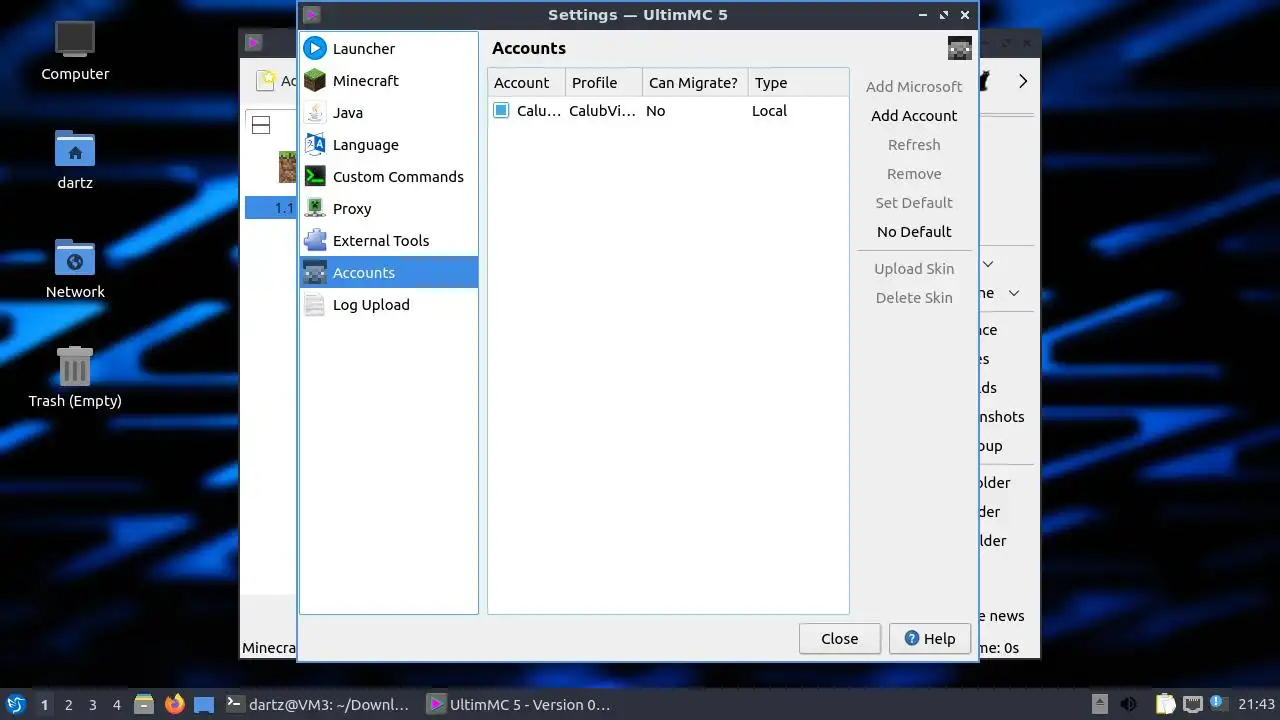Open the Lubuntu start menu
This screenshot has height=720, width=1280.
(16, 704)
